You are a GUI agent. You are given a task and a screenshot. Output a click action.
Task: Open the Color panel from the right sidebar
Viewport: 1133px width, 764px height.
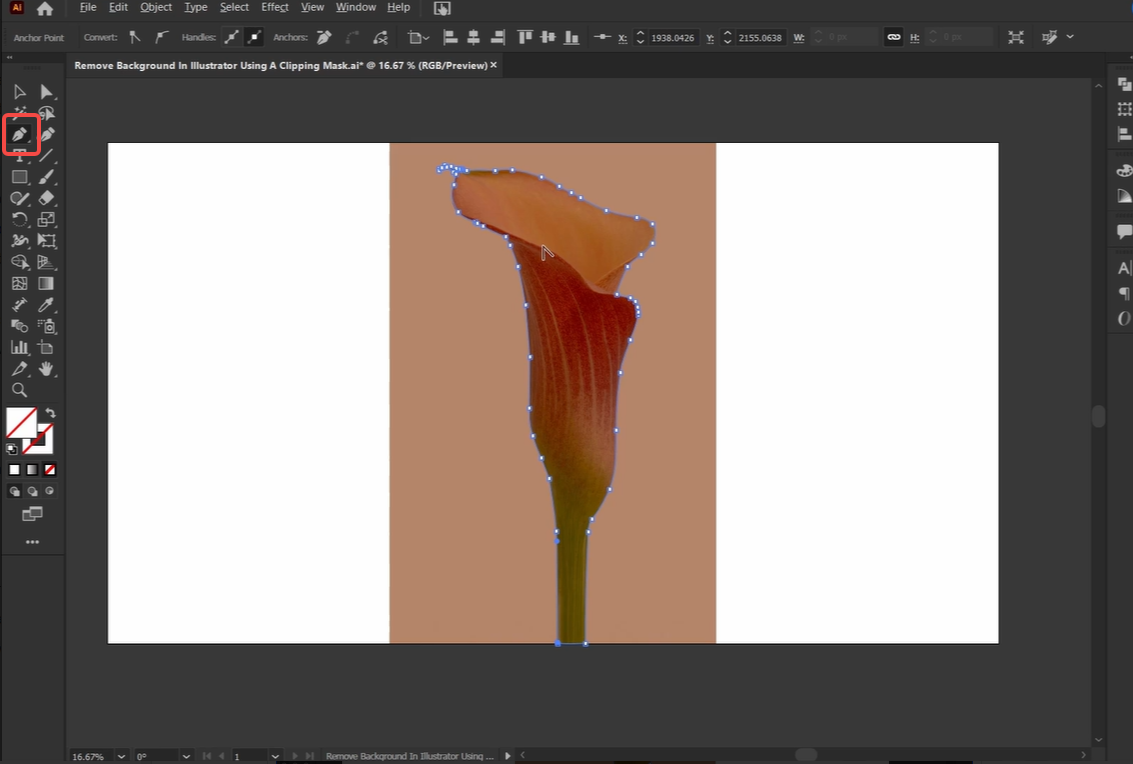pyautogui.click(x=1122, y=170)
